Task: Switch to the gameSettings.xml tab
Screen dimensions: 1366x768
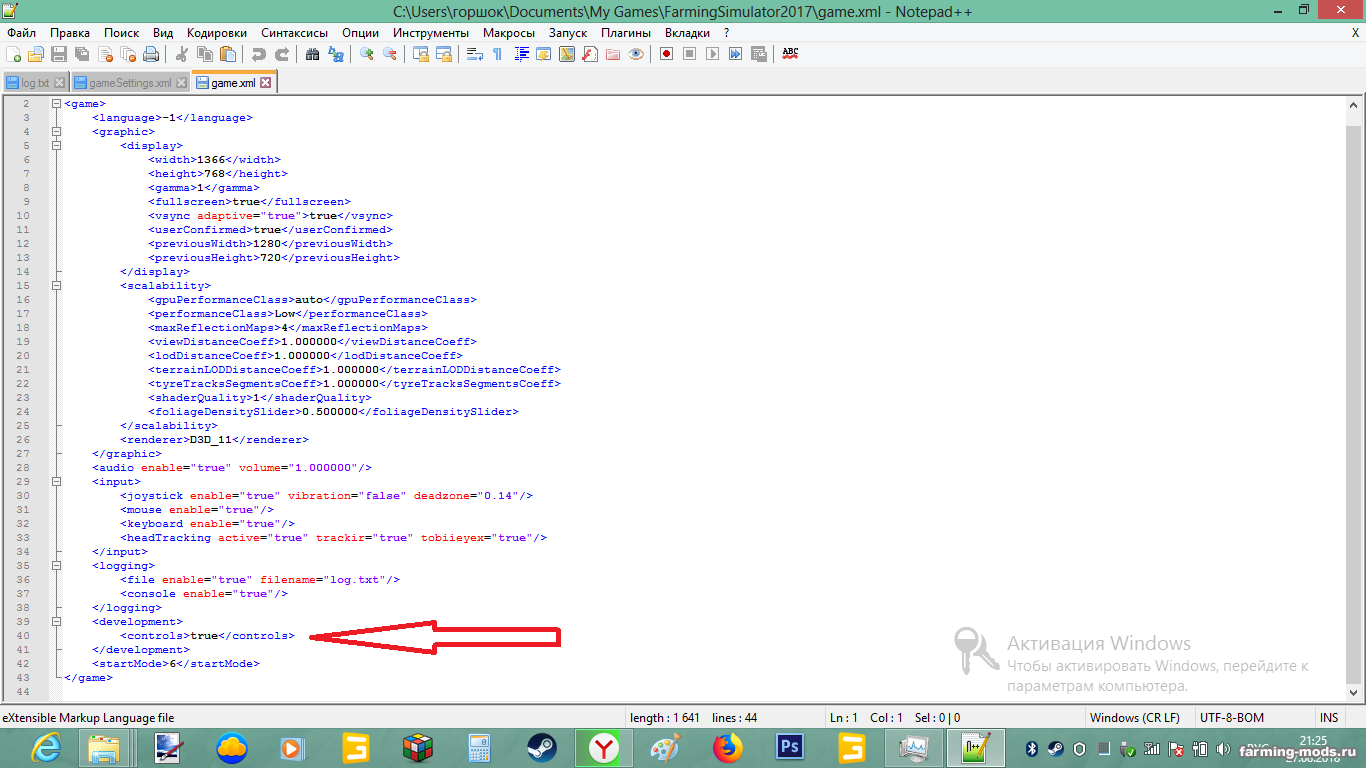Action: tap(129, 83)
